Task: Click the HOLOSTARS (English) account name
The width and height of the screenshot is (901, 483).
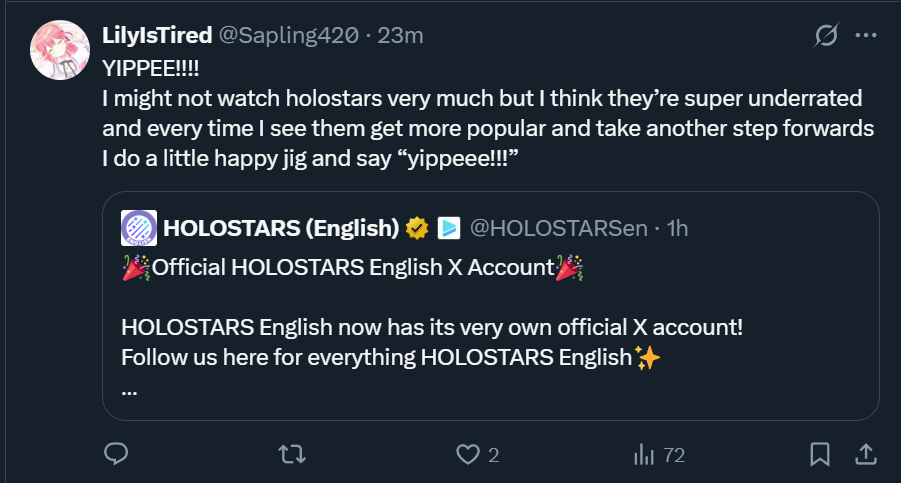Action: (x=280, y=228)
